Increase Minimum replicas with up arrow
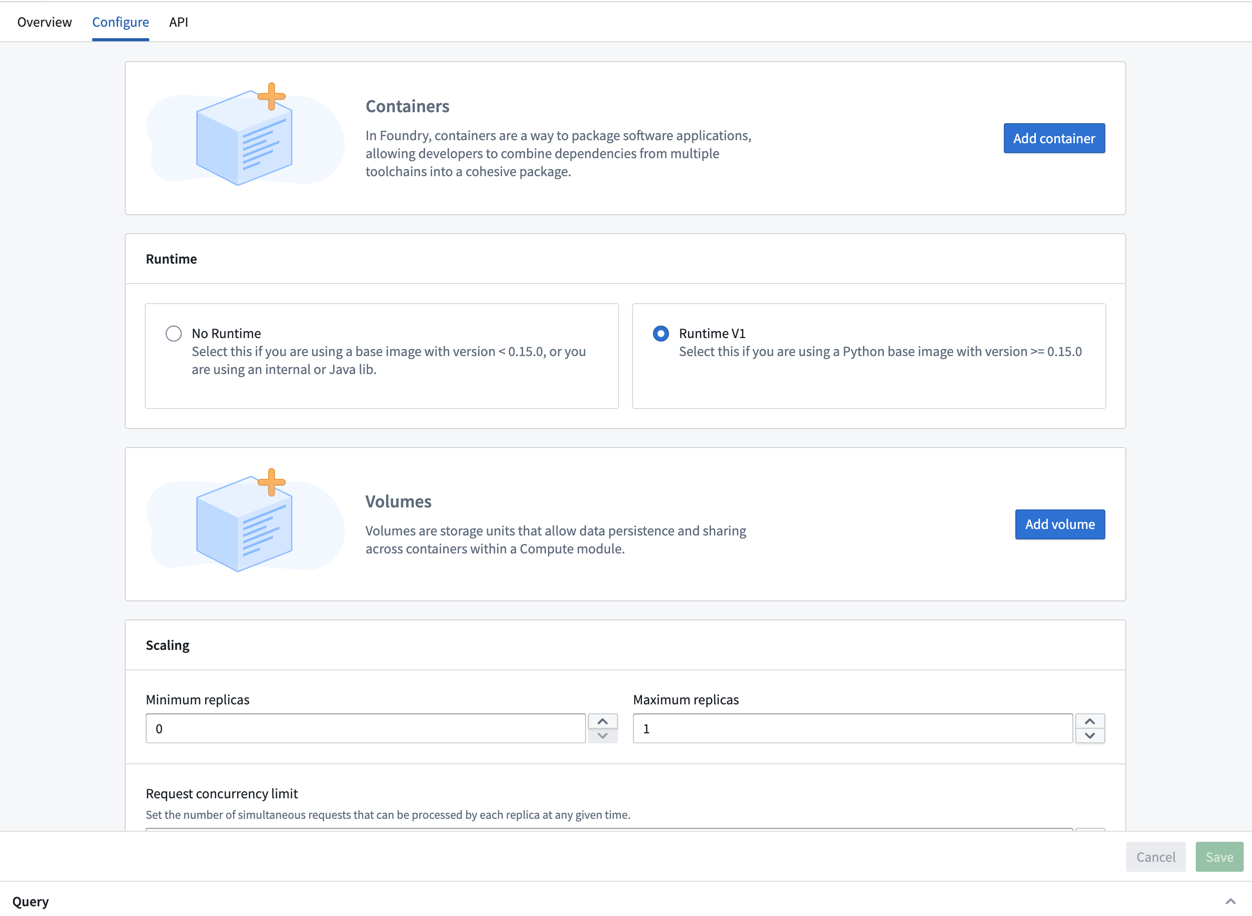Screen dimensions: 1252x916 point(602,721)
